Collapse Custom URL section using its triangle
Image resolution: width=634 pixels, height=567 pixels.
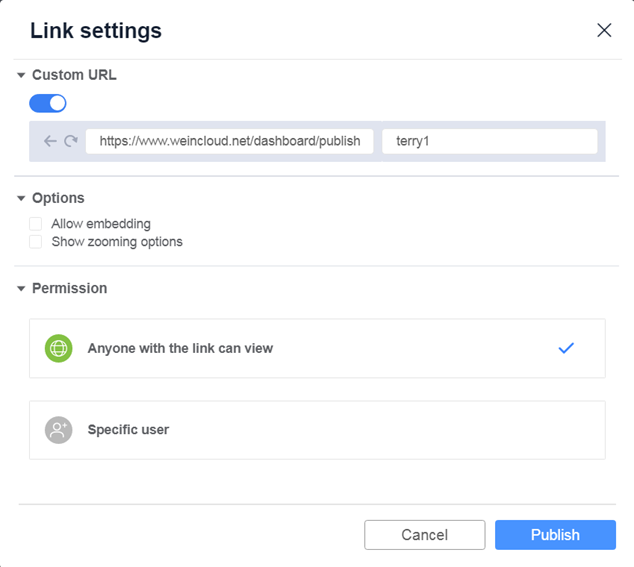coord(21,75)
